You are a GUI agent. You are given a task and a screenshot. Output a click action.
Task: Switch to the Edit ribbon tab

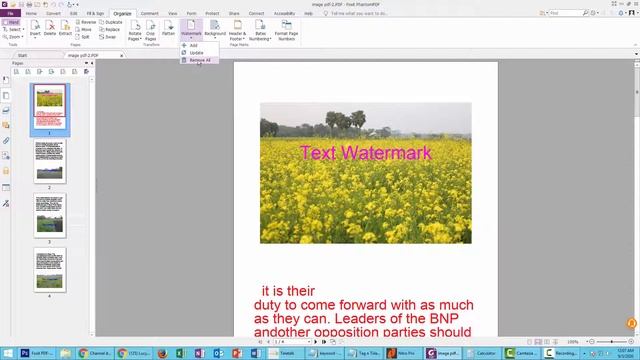click(73, 13)
